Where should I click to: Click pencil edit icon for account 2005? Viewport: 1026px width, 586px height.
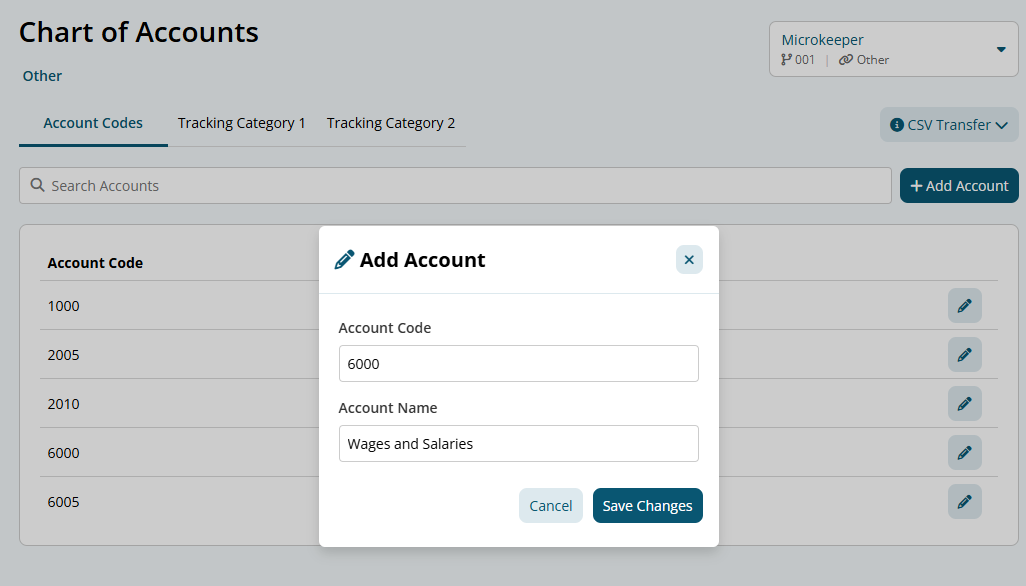(x=964, y=355)
